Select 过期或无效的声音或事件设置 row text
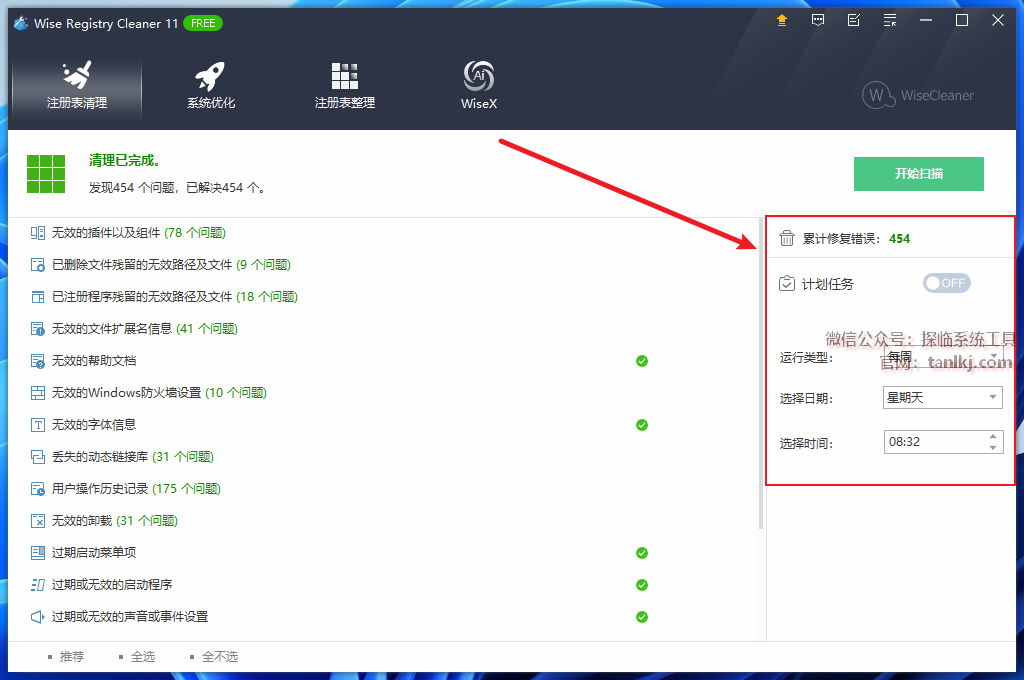Image resolution: width=1024 pixels, height=680 pixels. [x=130, y=617]
